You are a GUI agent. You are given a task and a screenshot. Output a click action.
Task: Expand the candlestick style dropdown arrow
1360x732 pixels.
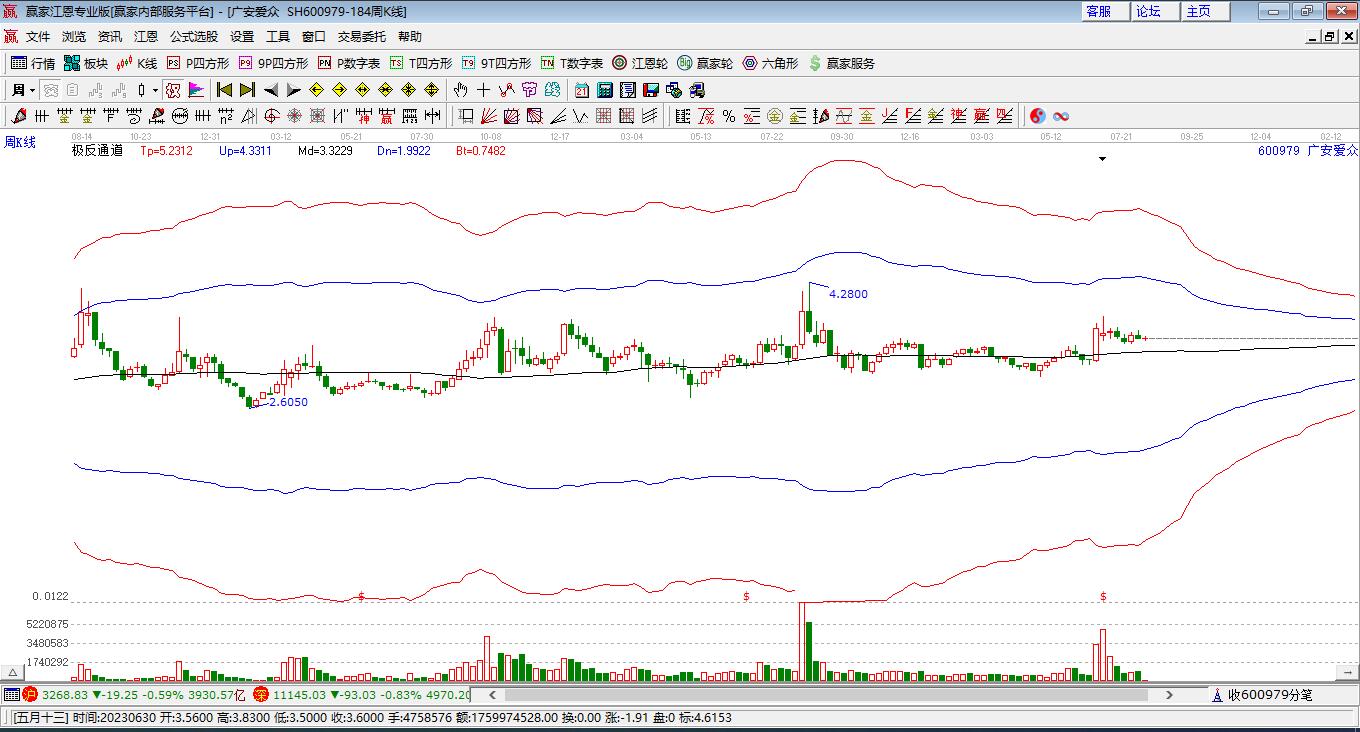155,90
